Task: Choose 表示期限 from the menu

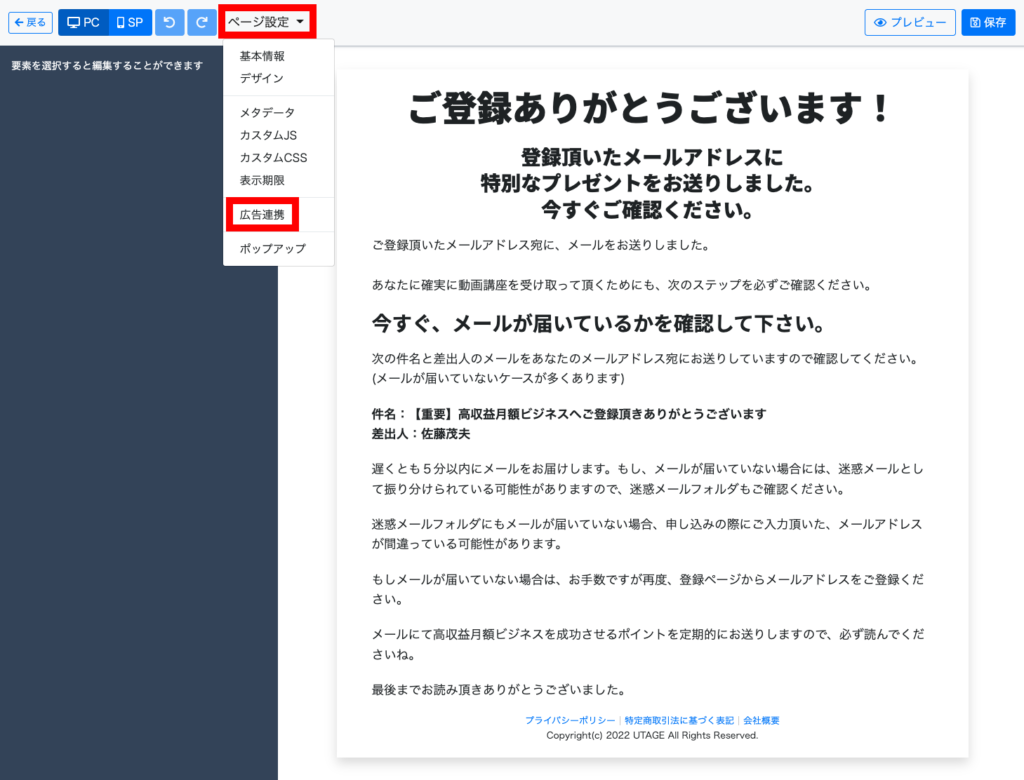Action: point(262,180)
